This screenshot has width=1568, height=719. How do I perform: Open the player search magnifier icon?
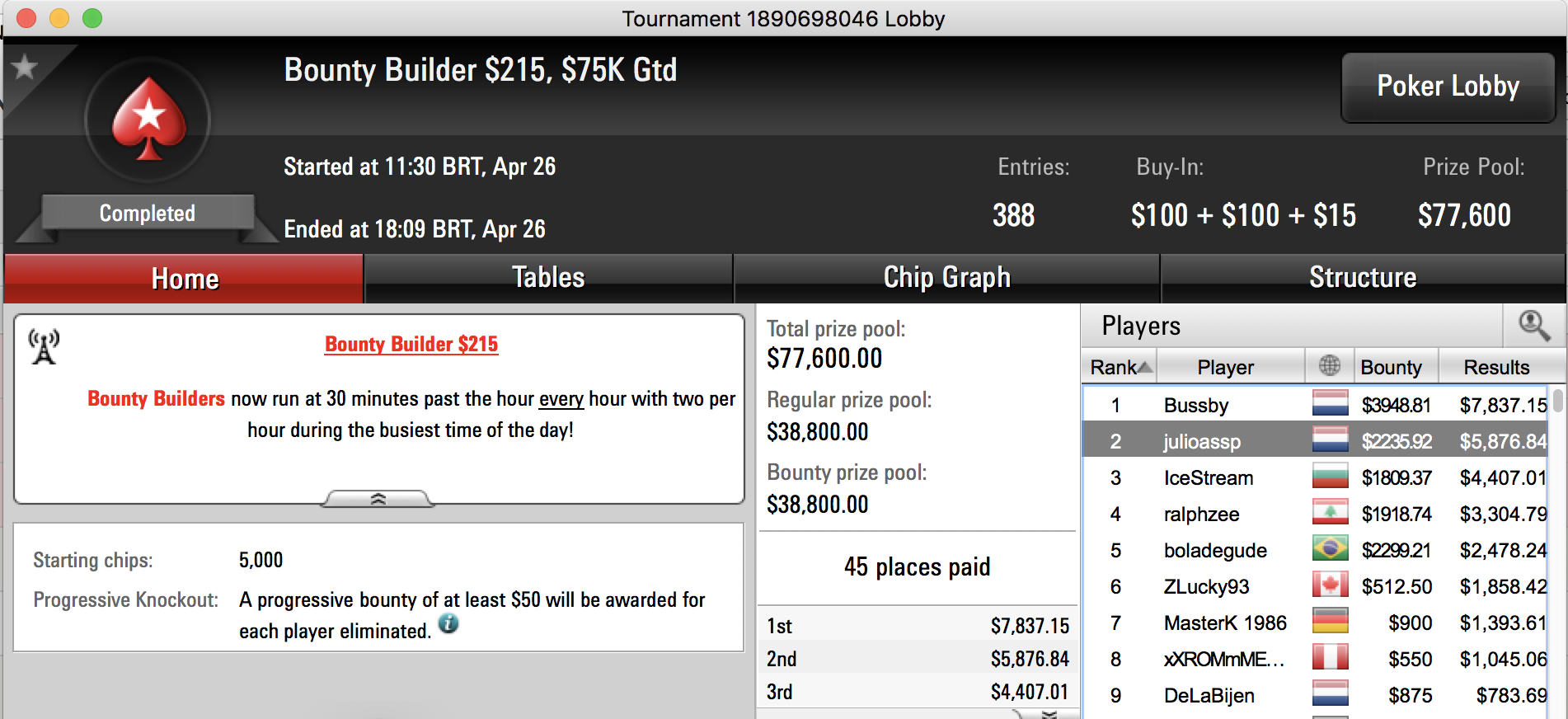click(x=1534, y=326)
